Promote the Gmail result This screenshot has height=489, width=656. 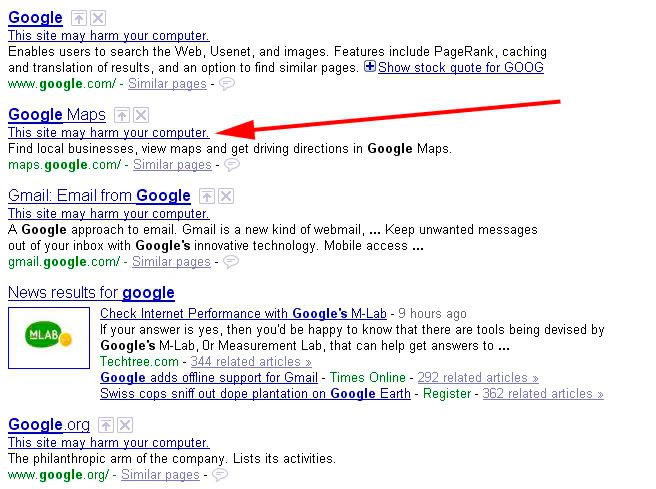(x=207, y=197)
